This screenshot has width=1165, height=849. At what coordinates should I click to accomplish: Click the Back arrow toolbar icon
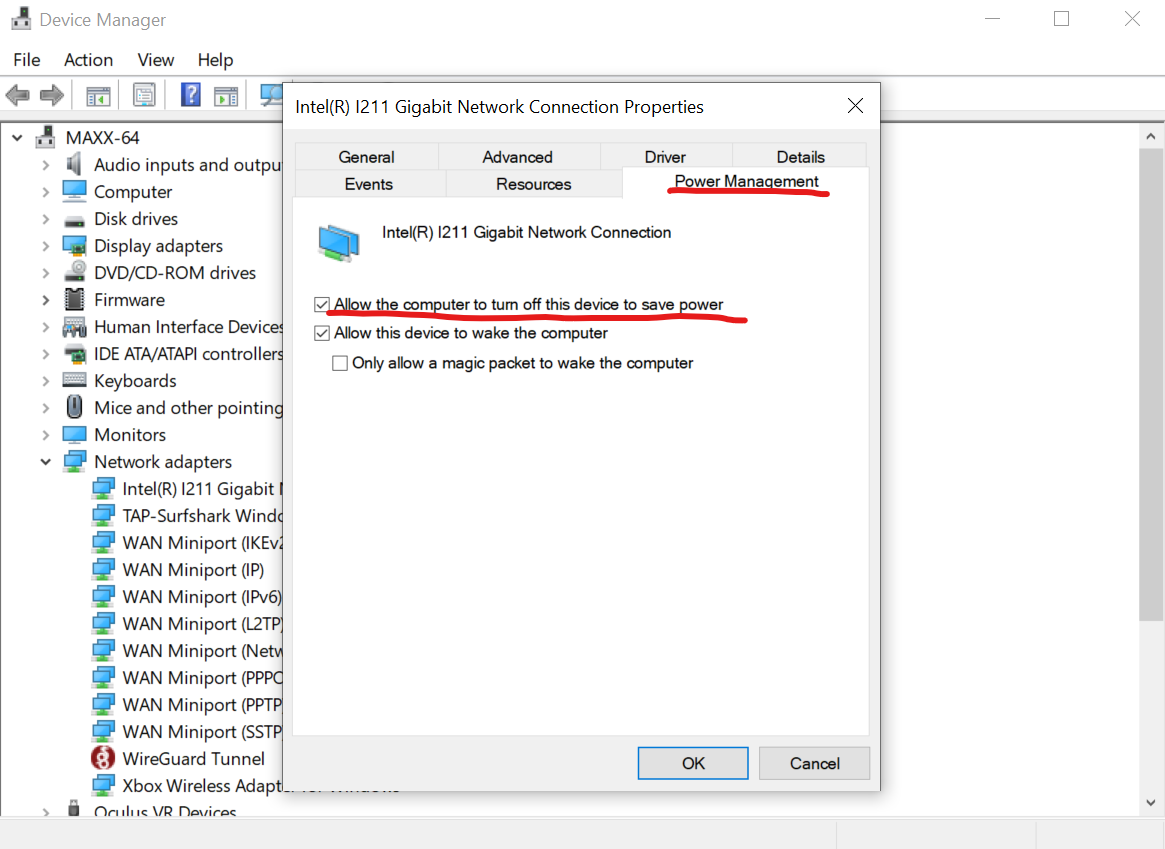pyautogui.click(x=17, y=95)
